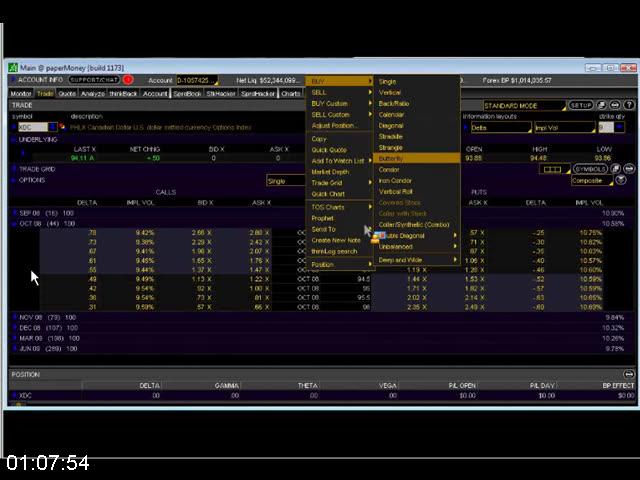
Task: Click symbol lookup icon next to XDC field
Action: 51,128
